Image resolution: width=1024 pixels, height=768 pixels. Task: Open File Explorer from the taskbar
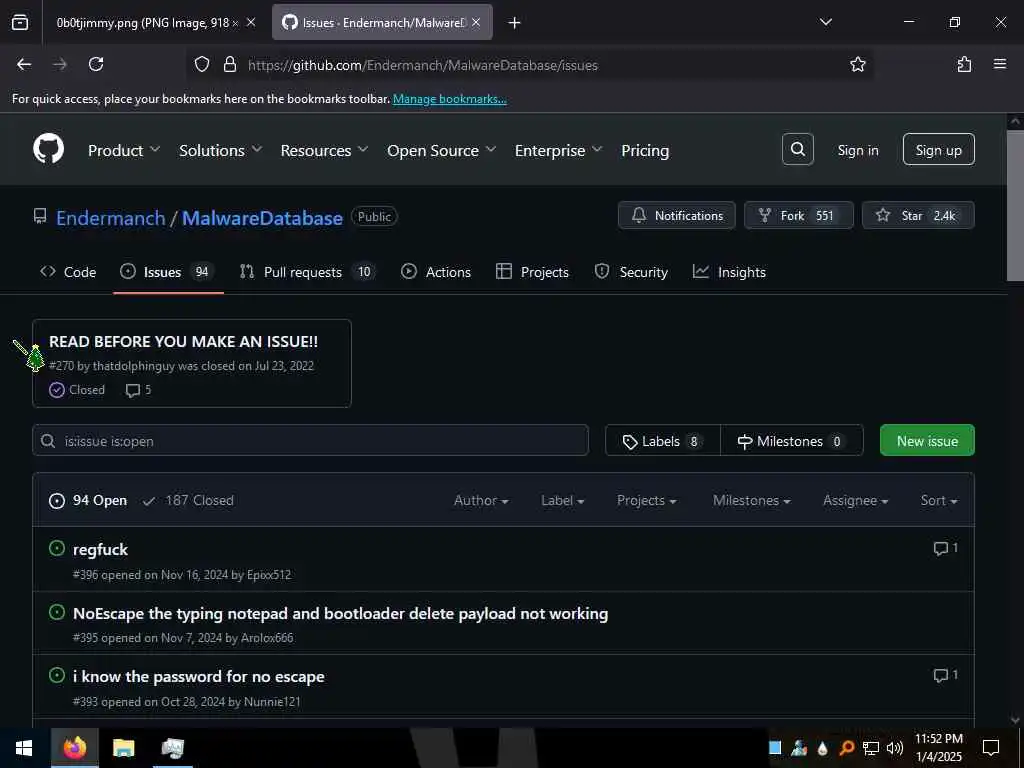pos(123,748)
